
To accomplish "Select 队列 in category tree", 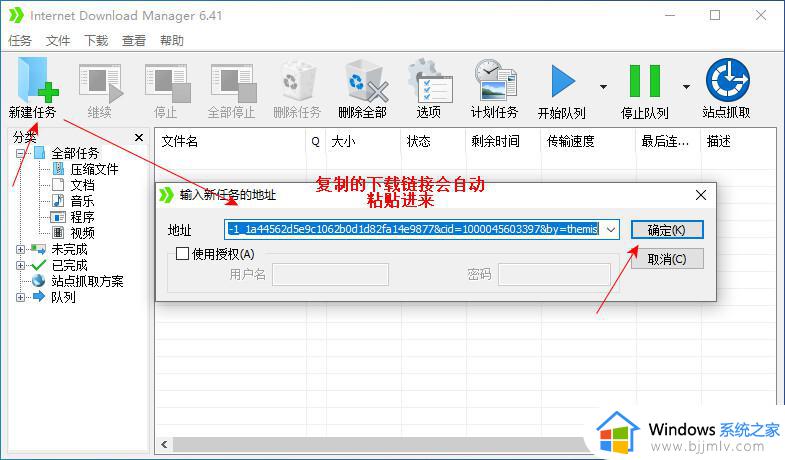I will tap(63, 297).
